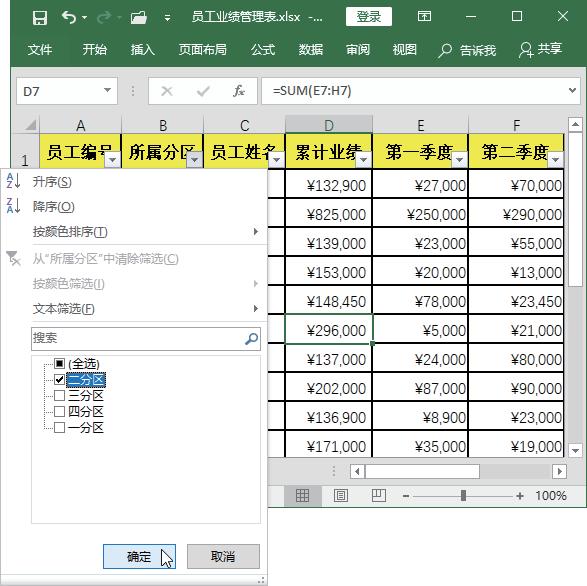The width and height of the screenshot is (587, 586).
Task: Click the horizontal scrollbar left arrow
Action: 357,471
